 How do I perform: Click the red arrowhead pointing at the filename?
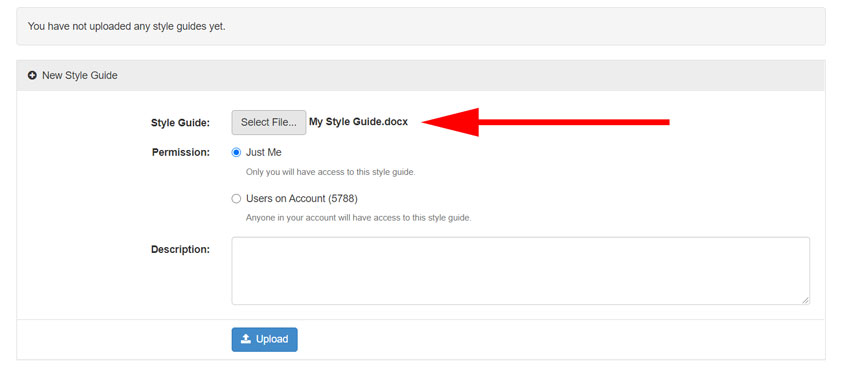pyautogui.click(x=450, y=122)
